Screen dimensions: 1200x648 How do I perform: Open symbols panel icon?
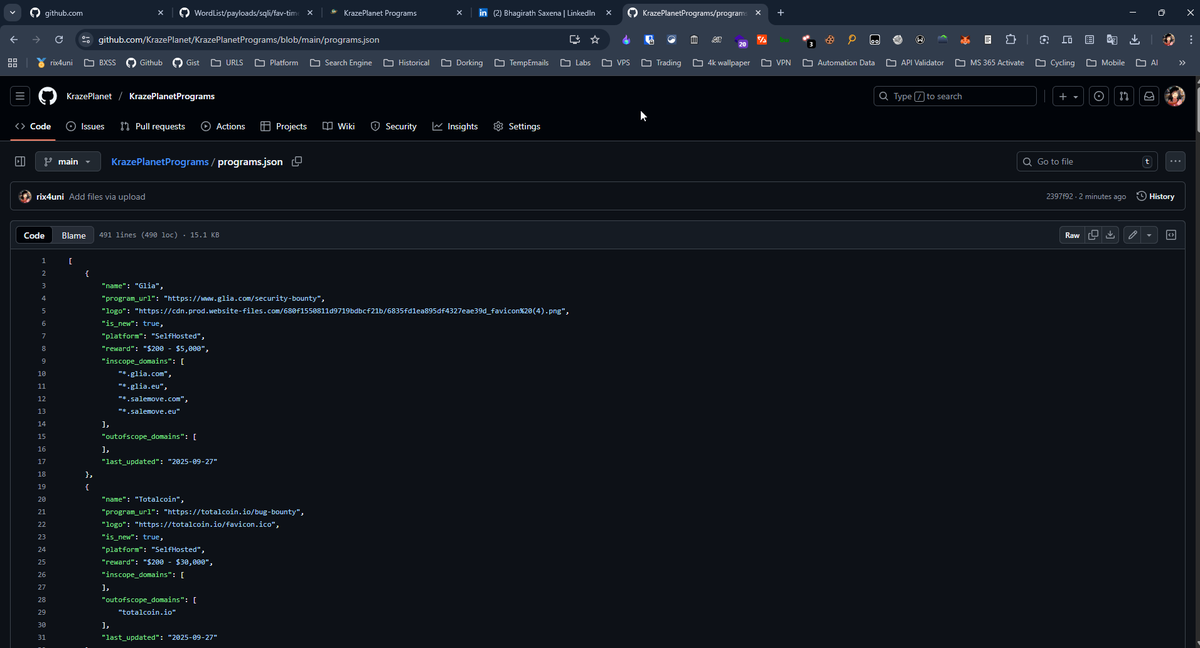coord(1171,235)
